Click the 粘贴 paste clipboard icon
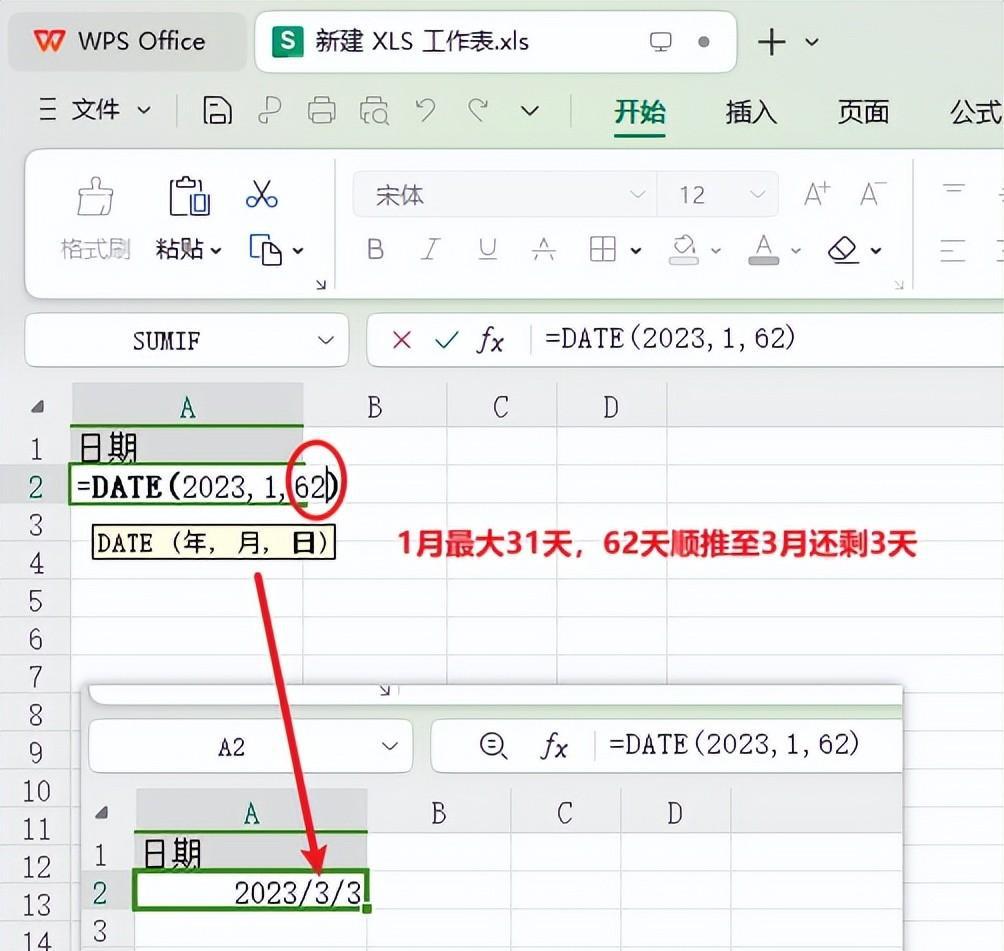This screenshot has height=951, width=1004. click(189, 196)
